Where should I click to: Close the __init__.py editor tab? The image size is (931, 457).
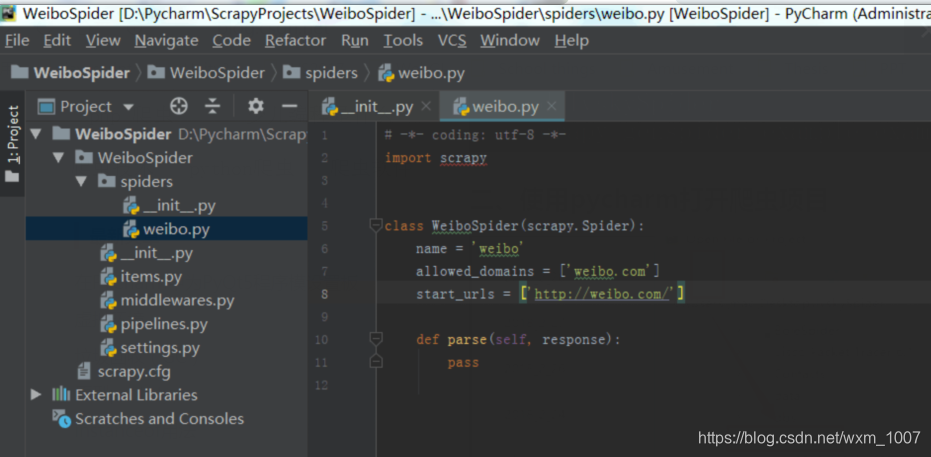[x=425, y=107]
